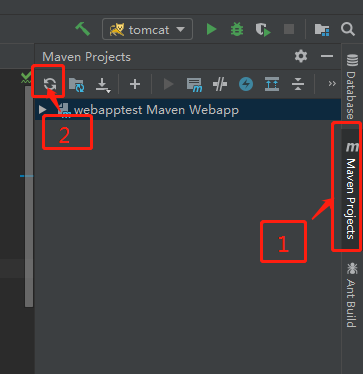Add Maven project with plus icon
This screenshot has height=374, width=363.
135,84
